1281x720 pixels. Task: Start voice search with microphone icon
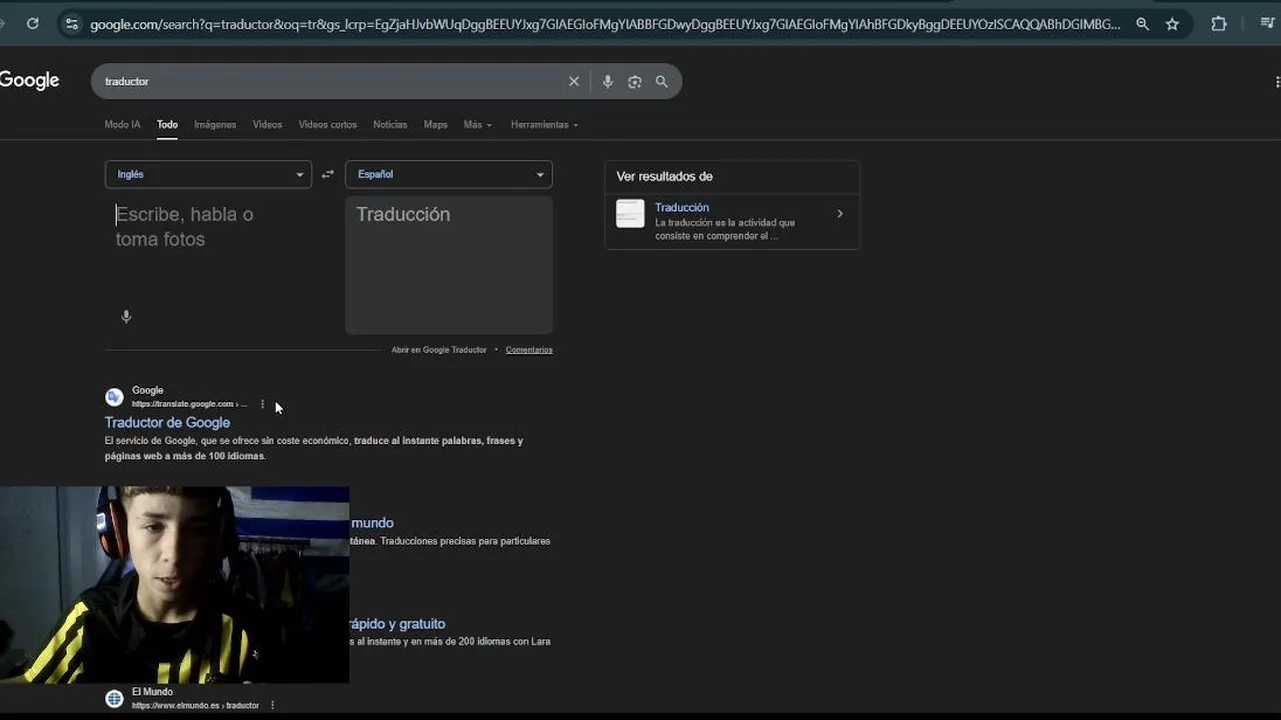click(607, 81)
